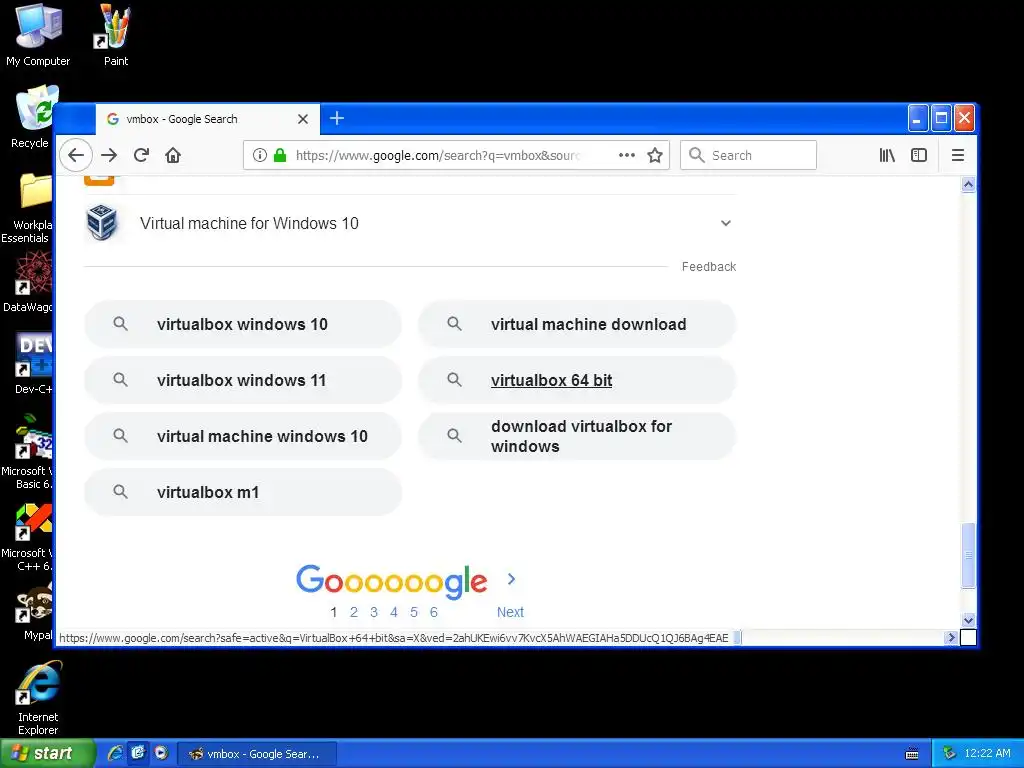The width and height of the screenshot is (1024, 768).
Task: Go to results page 5
Action: [x=414, y=612]
